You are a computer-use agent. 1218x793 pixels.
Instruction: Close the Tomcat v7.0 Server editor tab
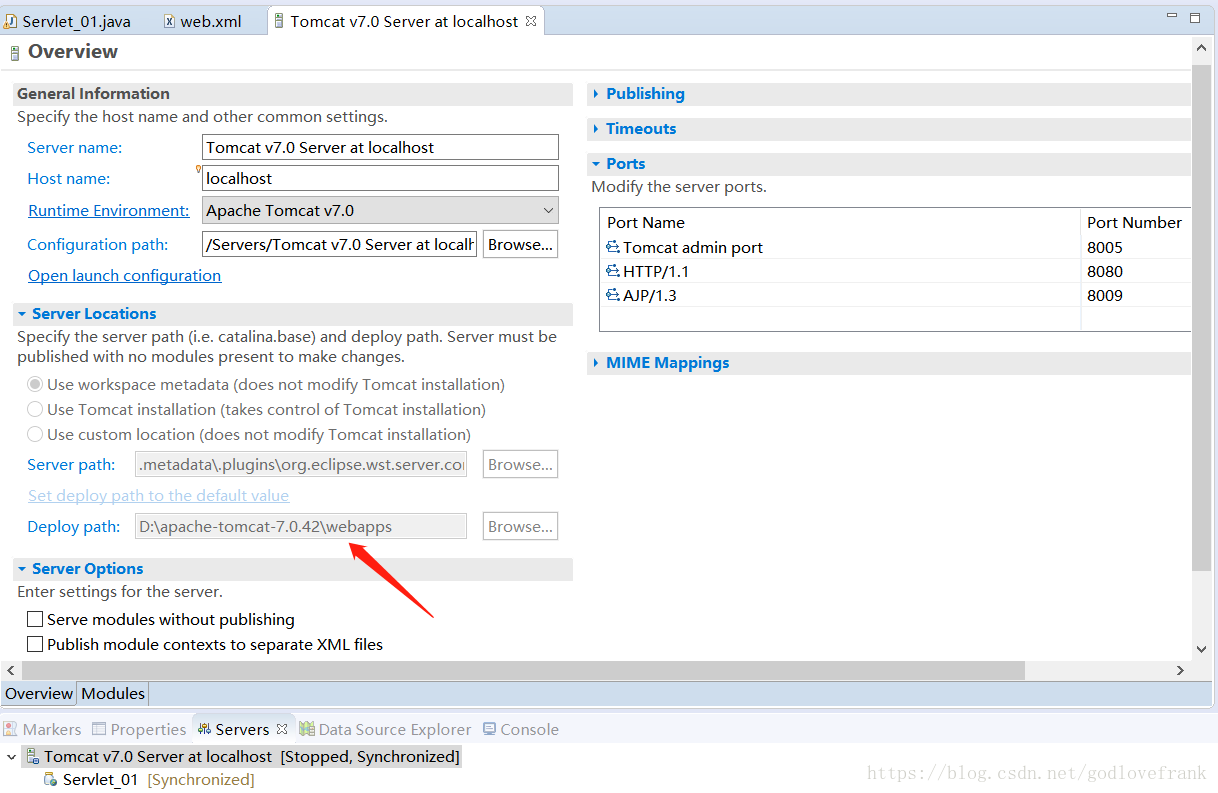coord(531,21)
